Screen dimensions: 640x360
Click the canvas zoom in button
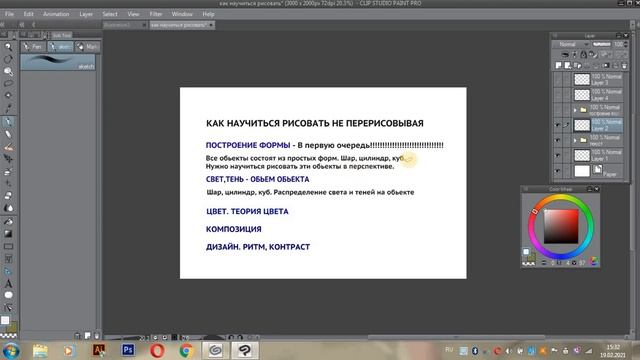(165, 338)
